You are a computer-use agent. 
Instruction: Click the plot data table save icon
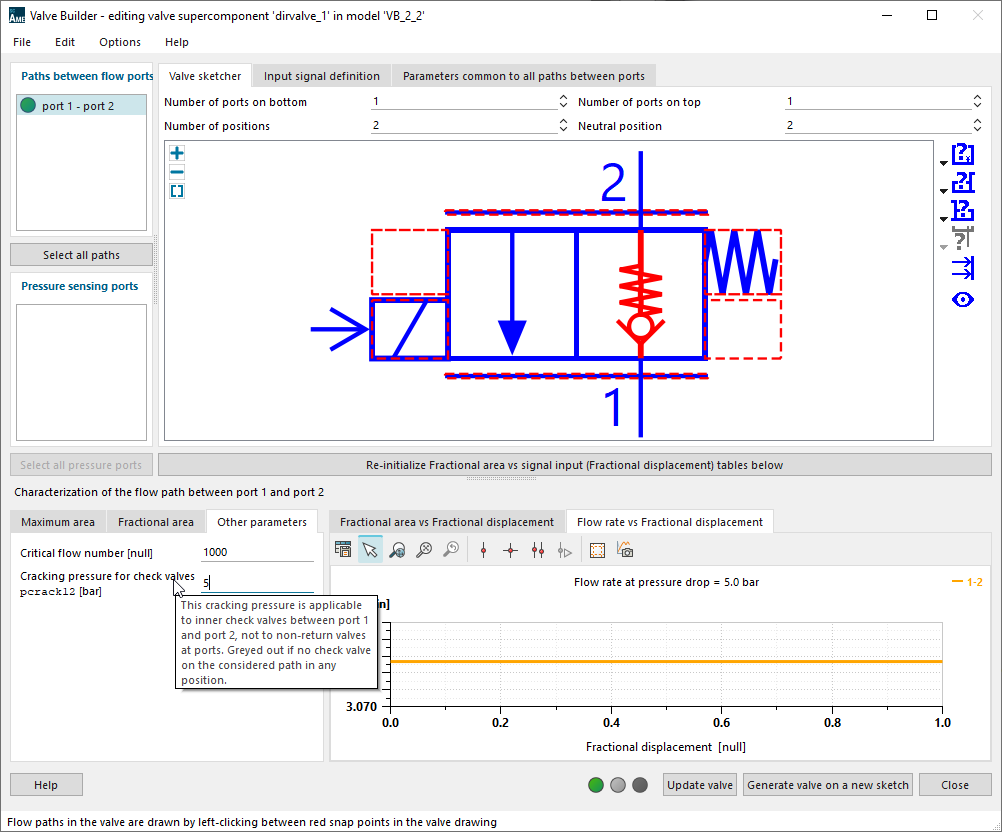click(x=343, y=549)
